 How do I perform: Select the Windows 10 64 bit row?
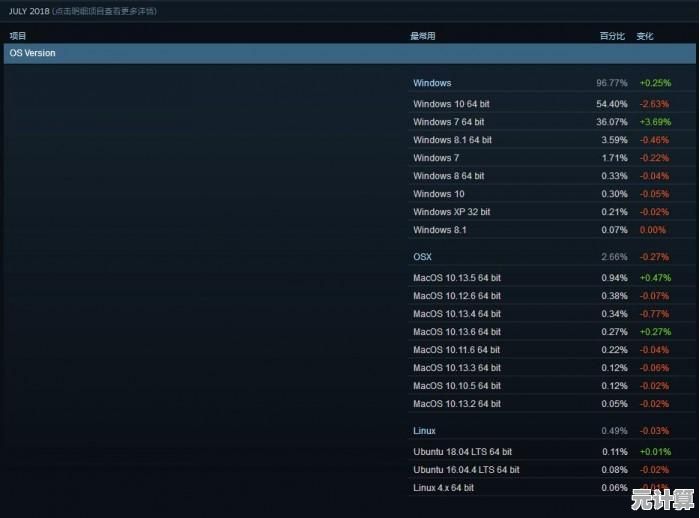click(451, 104)
